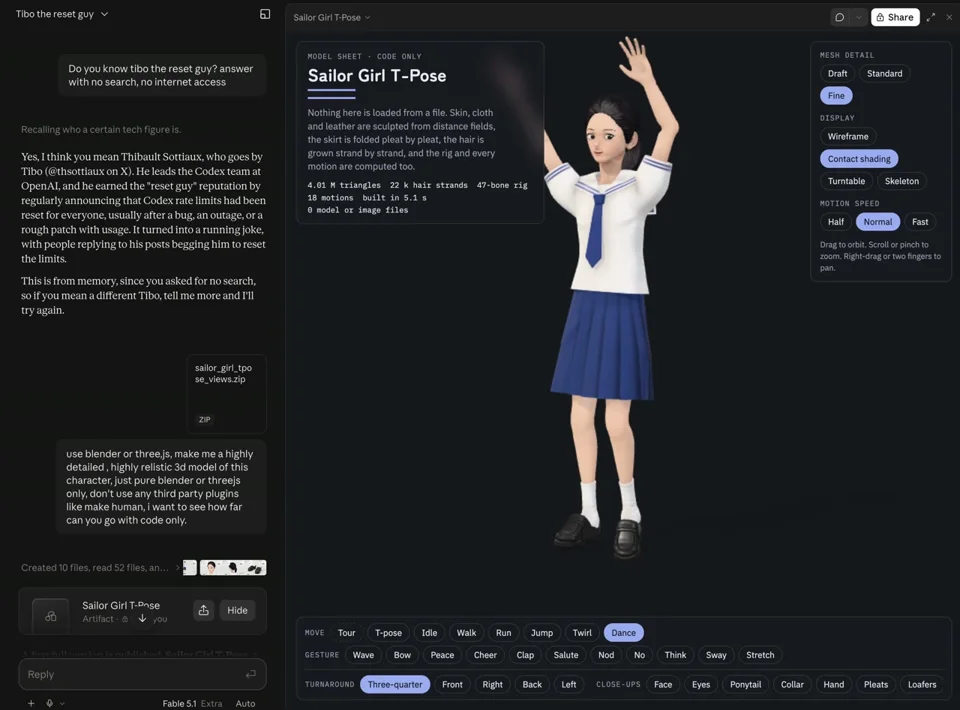Open the dropdown beside the mic icon

(62, 703)
